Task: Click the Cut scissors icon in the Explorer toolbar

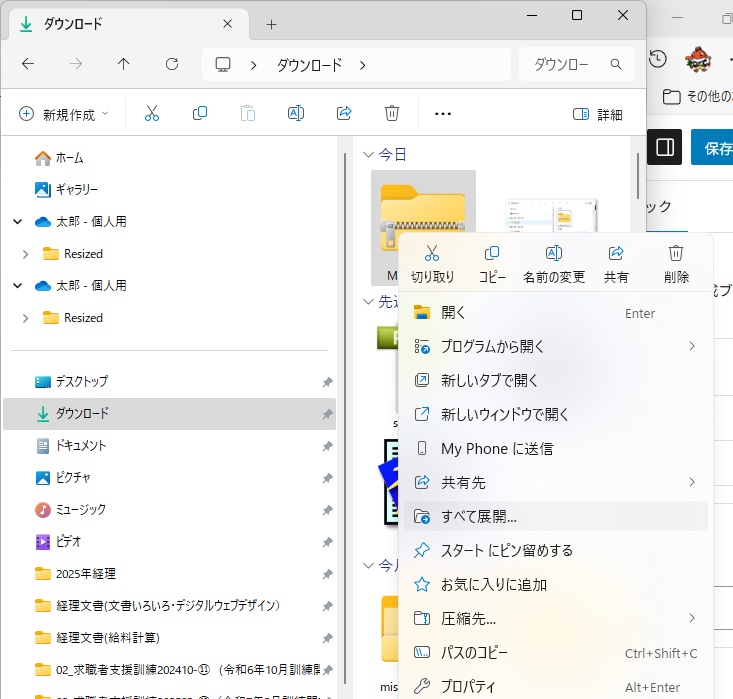Action: point(152,114)
